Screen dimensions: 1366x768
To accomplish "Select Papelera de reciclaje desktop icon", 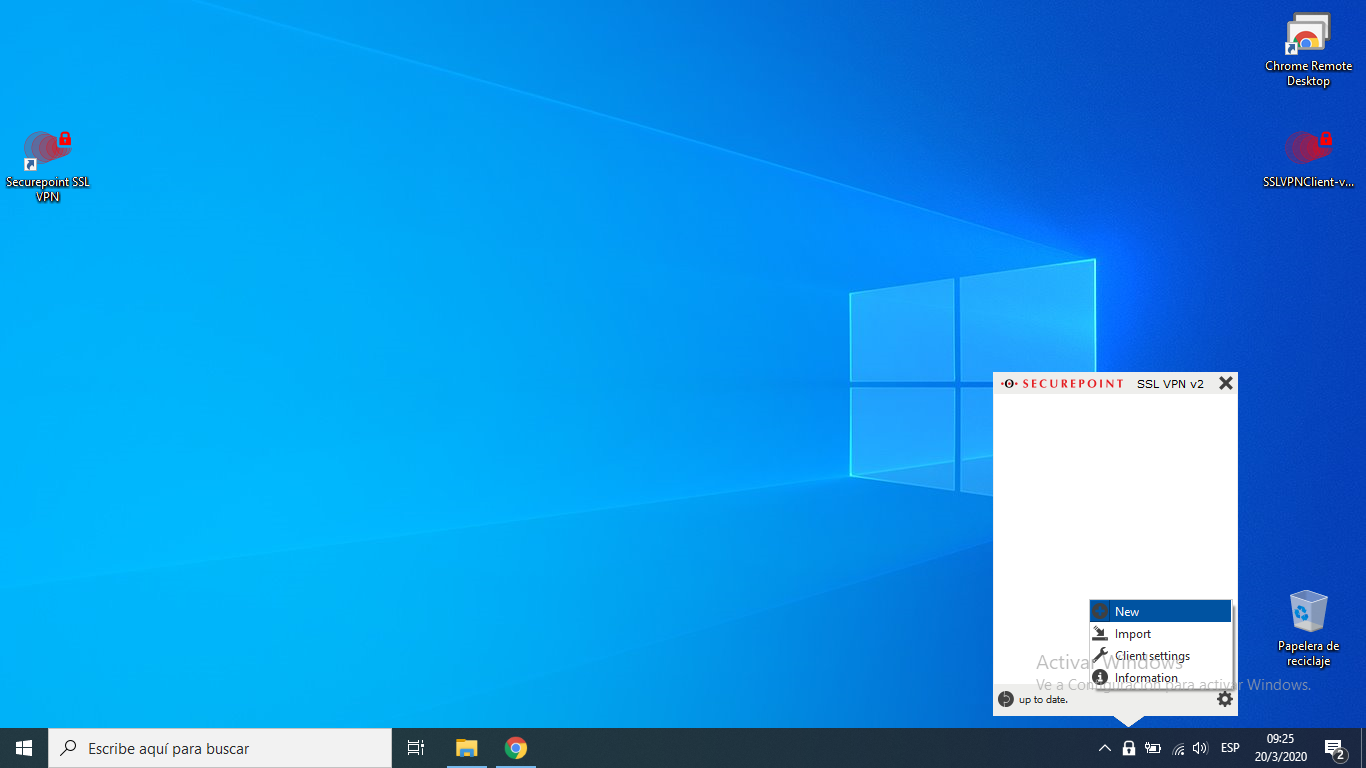I will pos(1308,628).
